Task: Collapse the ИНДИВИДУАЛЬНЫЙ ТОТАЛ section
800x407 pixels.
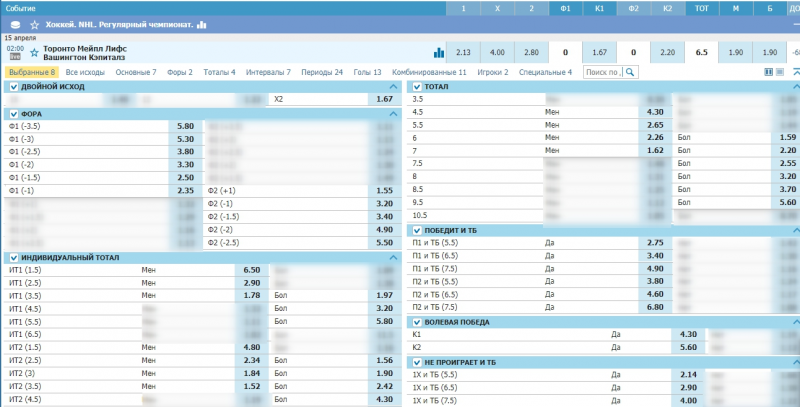Action: [x=394, y=257]
